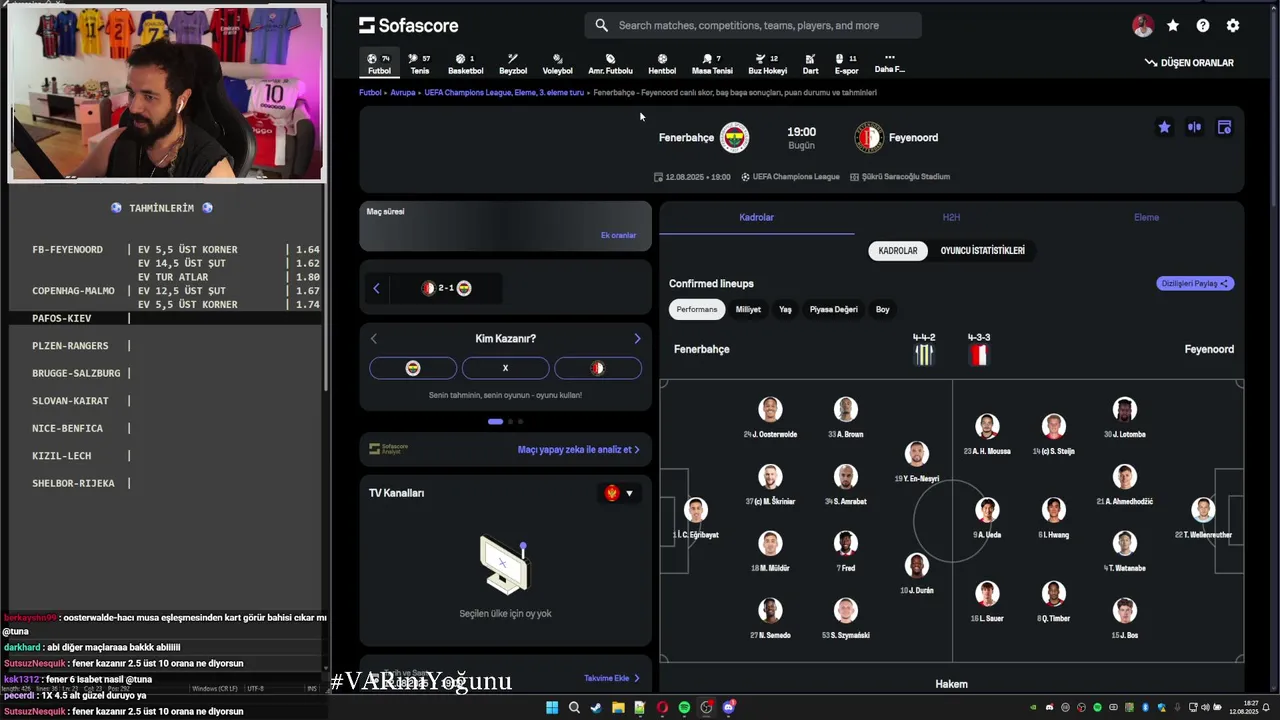Viewport: 1280px width, 720px height.
Task: Open favorites star in header
Action: click(1173, 26)
